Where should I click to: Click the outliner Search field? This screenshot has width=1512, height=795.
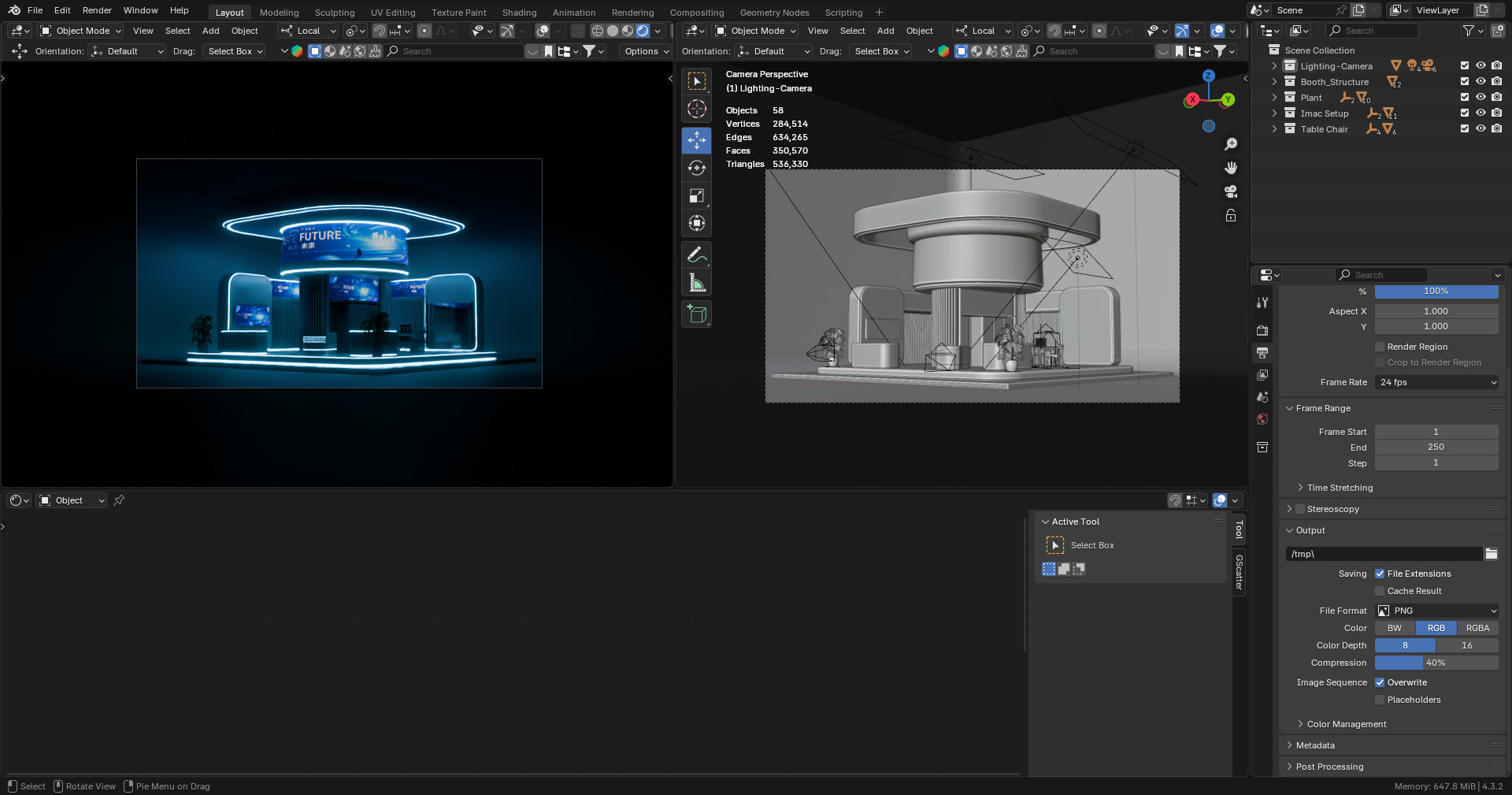coord(1372,31)
